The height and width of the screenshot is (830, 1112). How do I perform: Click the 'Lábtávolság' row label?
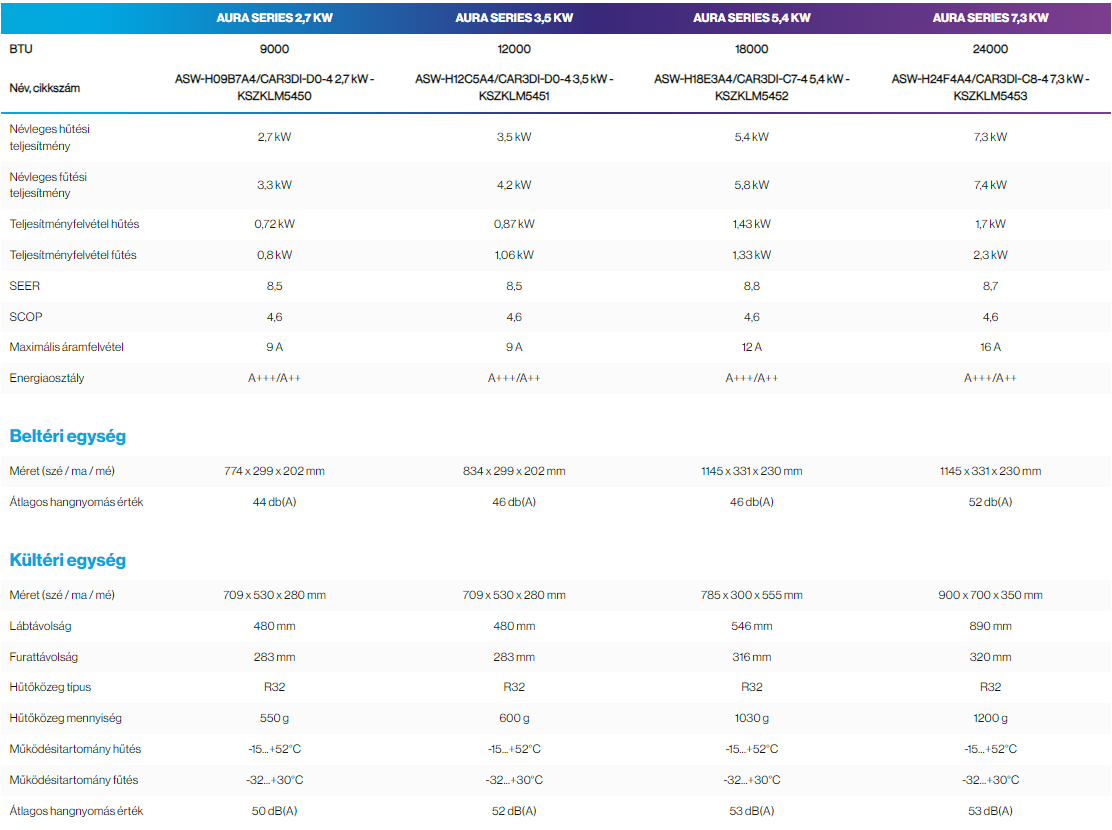(x=40, y=626)
